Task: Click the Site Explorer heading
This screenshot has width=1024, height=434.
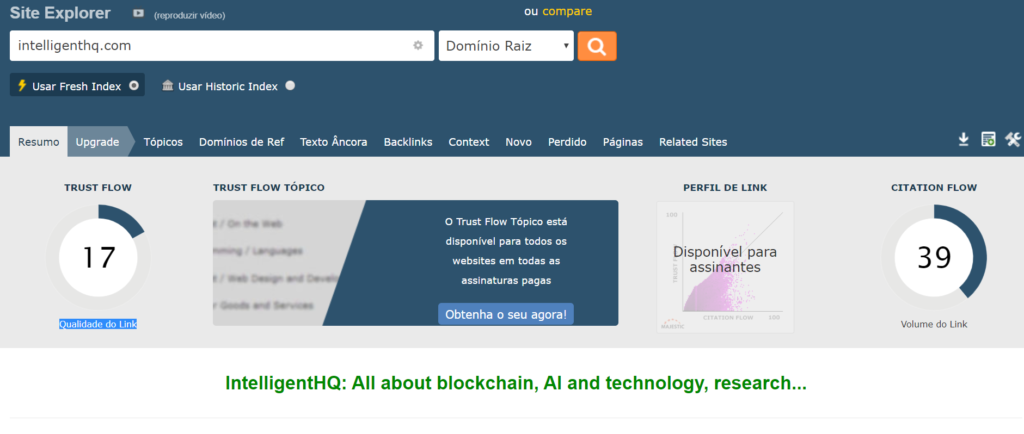Action: [60, 13]
